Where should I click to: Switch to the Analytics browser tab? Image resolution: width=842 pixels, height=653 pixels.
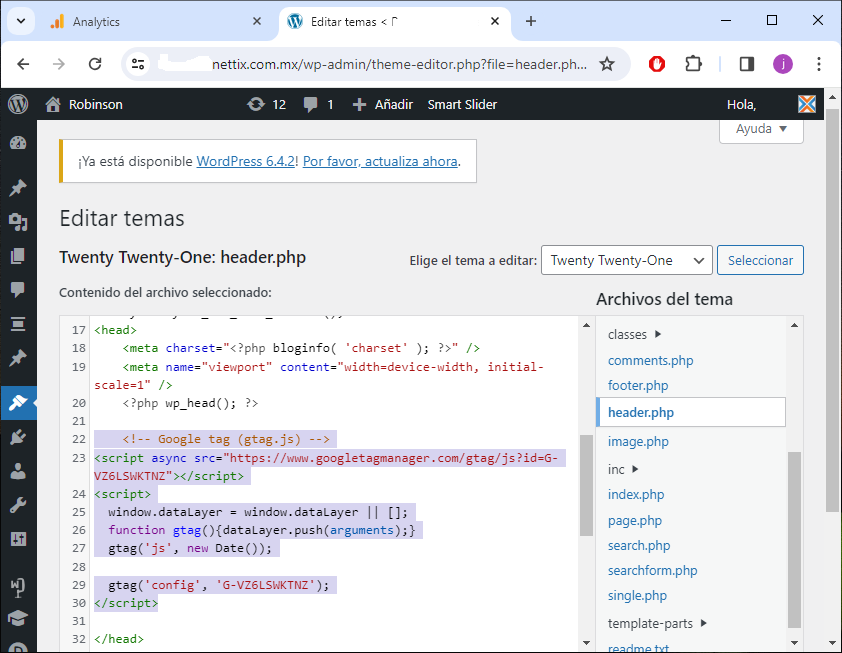pyautogui.click(x=96, y=21)
